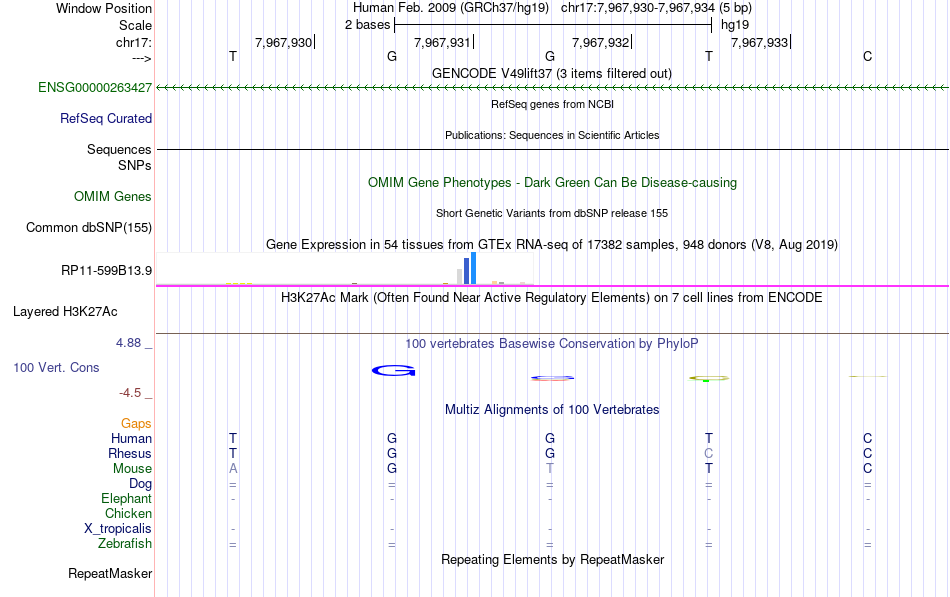Click the Zebrafish species row label
This screenshot has height=597, width=950.
(x=125, y=544)
